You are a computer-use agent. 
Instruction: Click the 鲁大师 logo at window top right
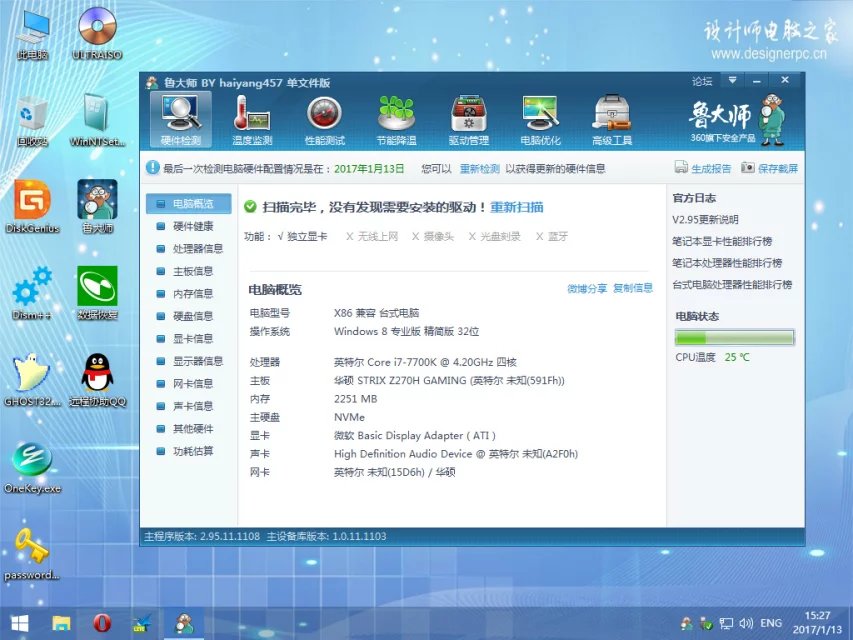pyautogui.click(x=737, y=118)
